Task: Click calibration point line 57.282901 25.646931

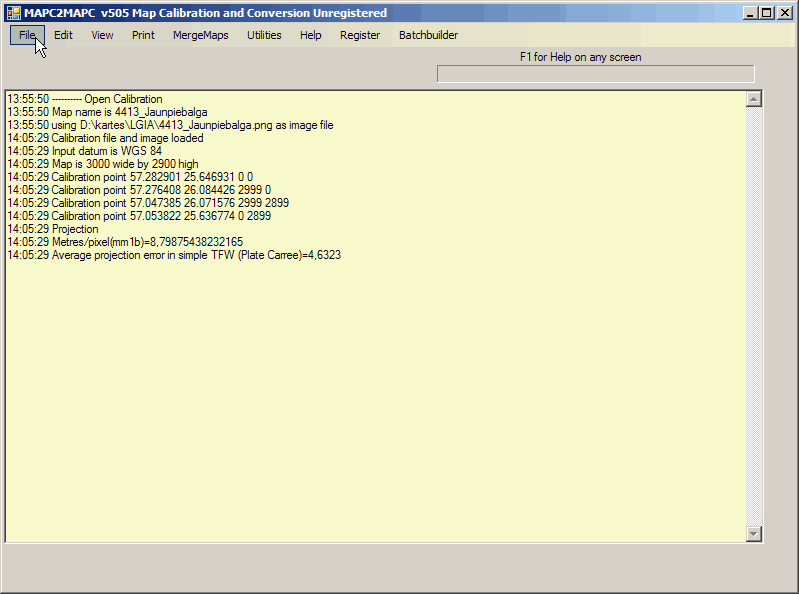Action: pyautogui.click(x=130, y=177)
